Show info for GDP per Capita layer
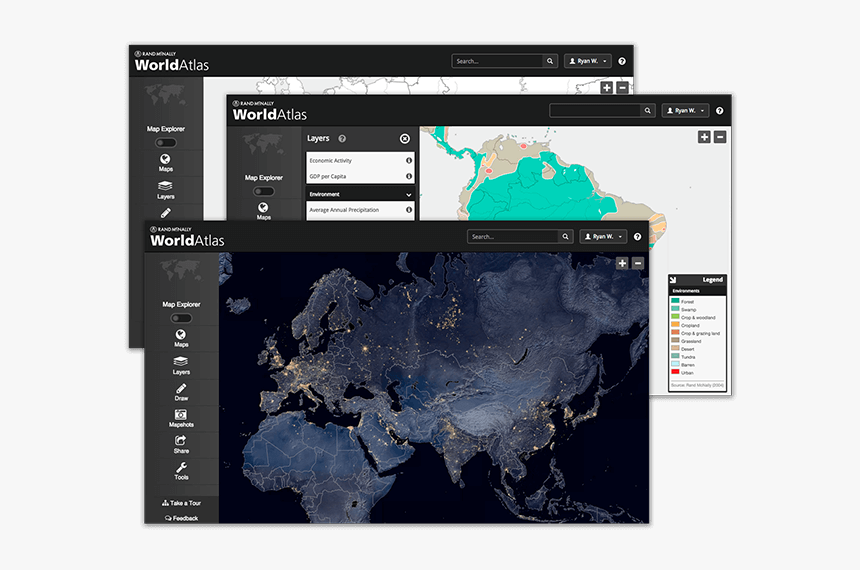 click(x=409, y=176)
